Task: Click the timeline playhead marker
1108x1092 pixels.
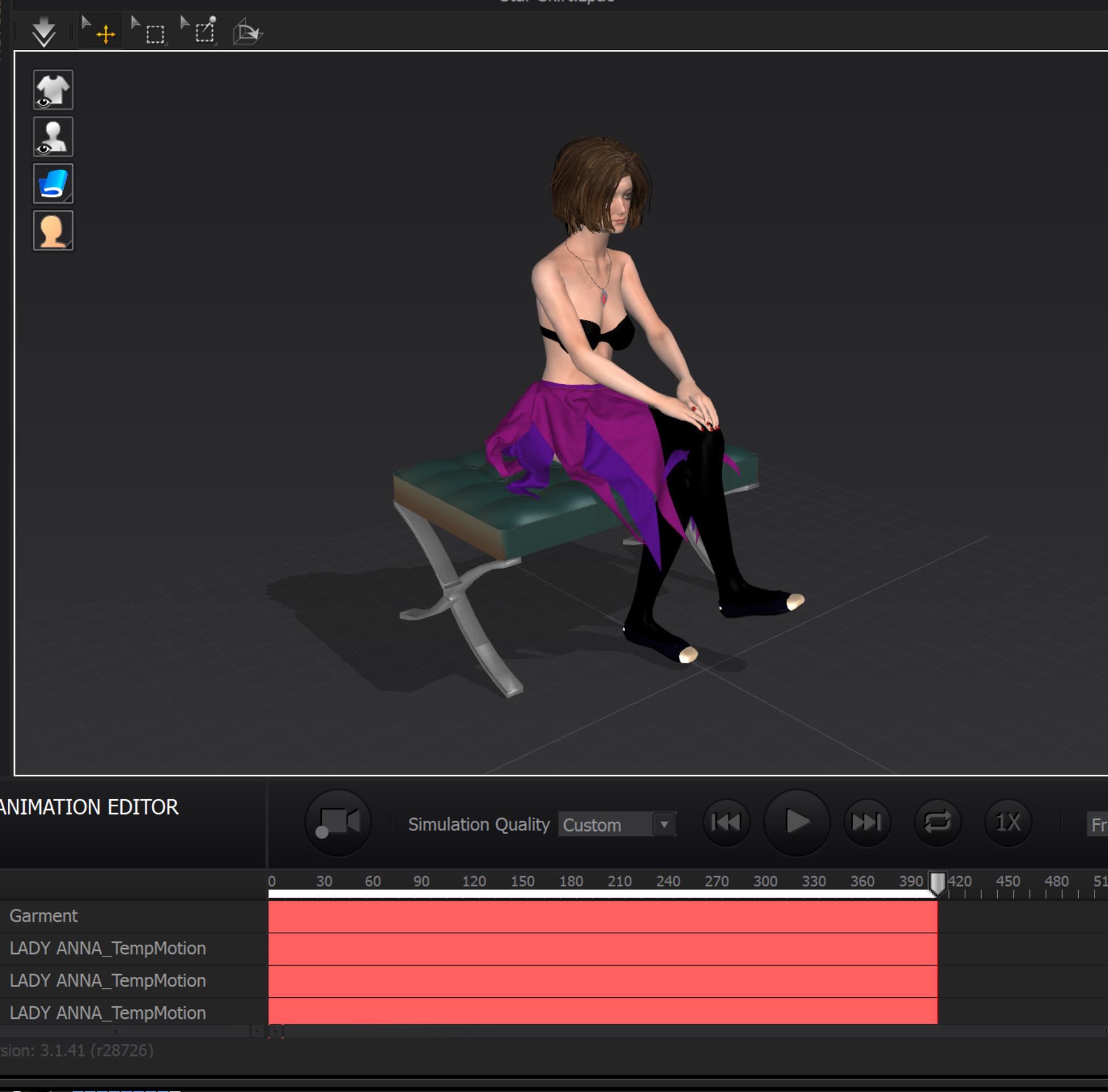Action: (x=937, y=884)
